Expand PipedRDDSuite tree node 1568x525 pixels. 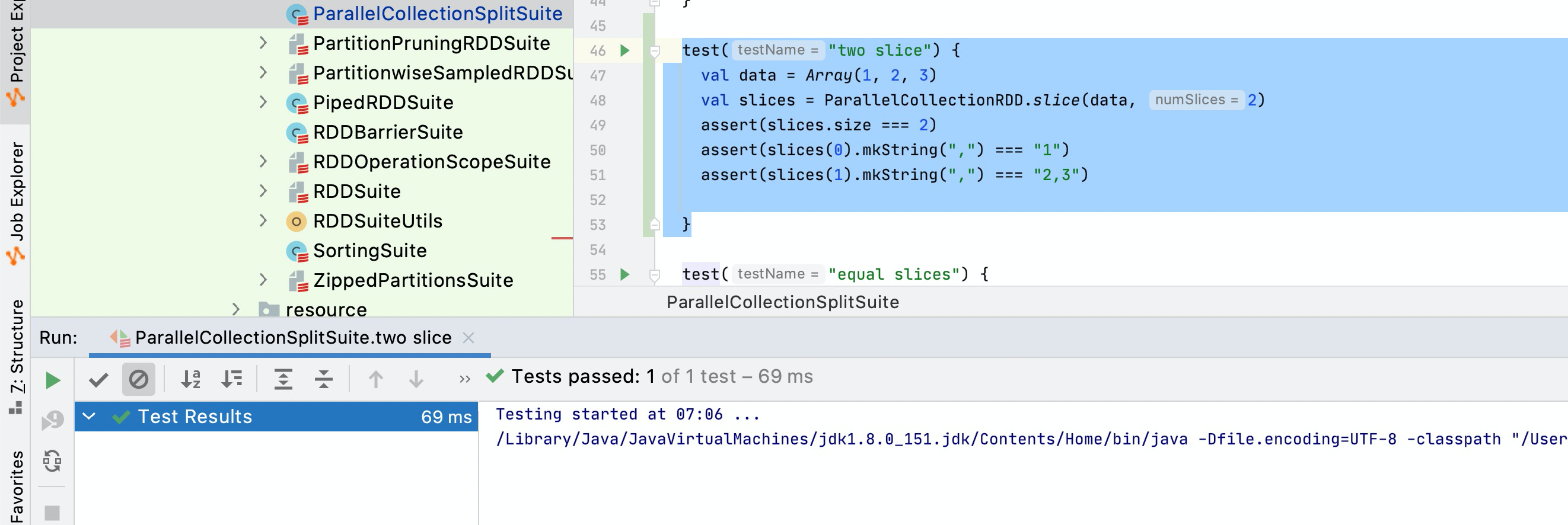tap(263, 102)
